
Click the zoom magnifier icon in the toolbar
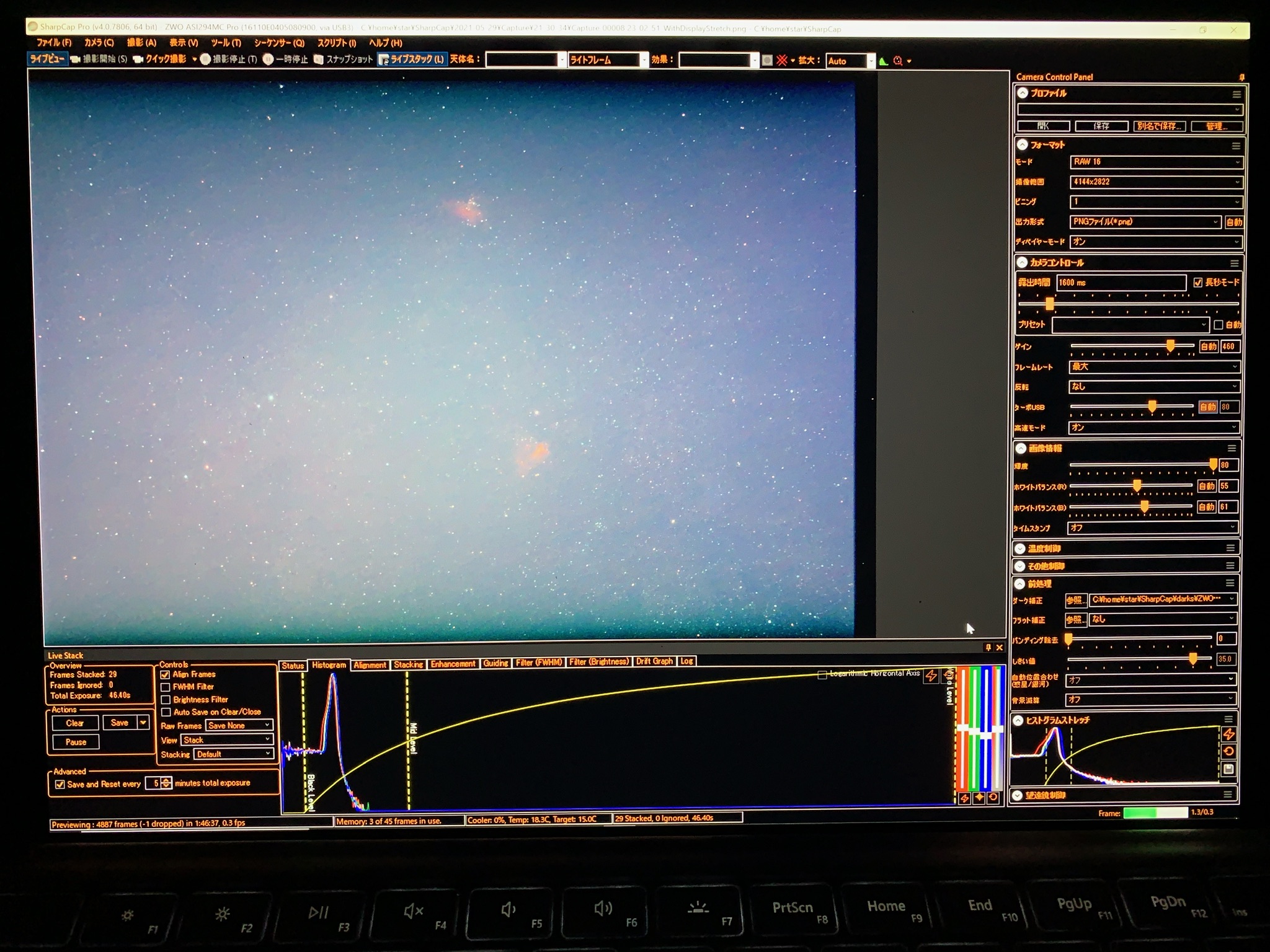pyautogui.click(x=898, y=61)
